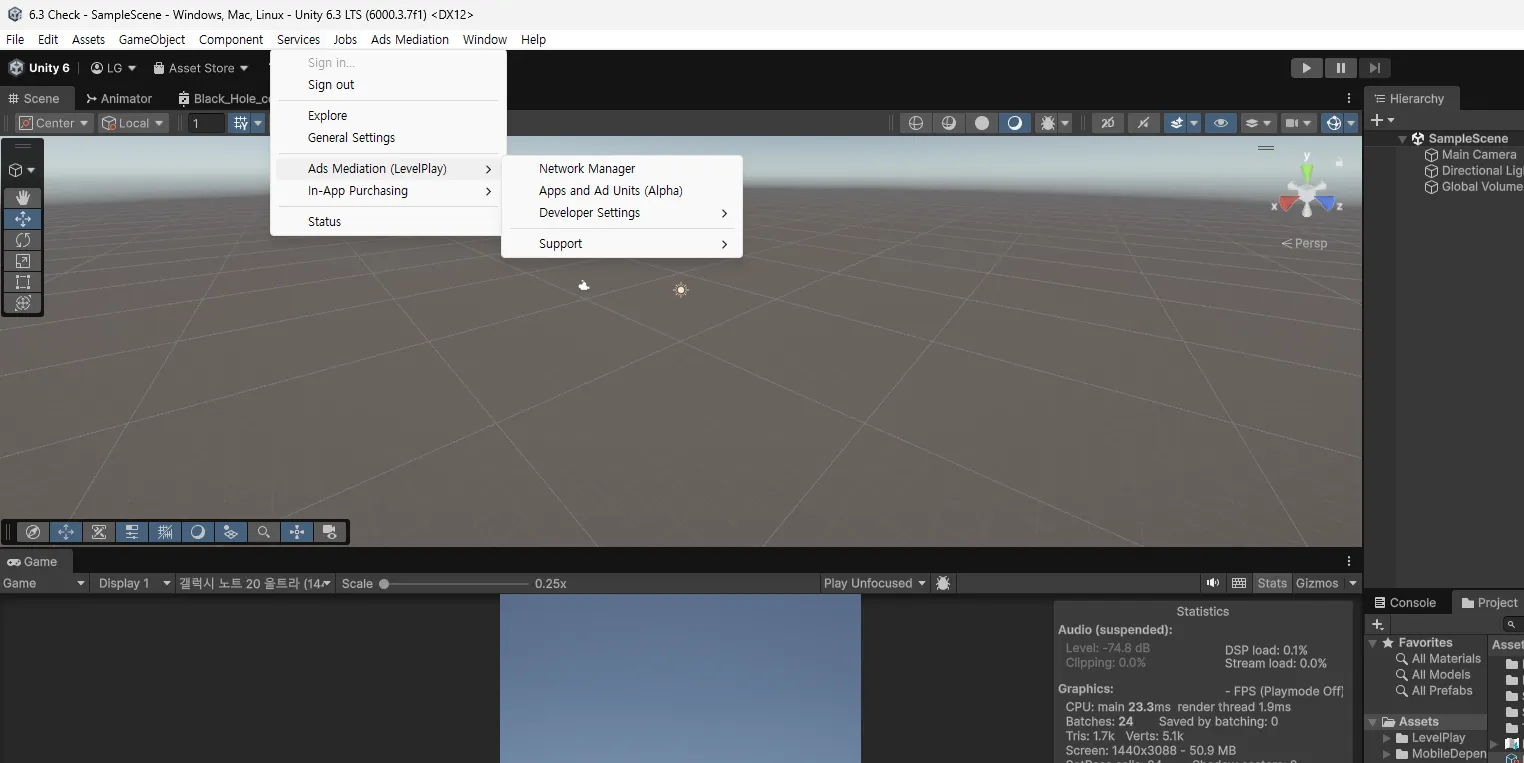The image size is (1524, 763).
Task: Toggle the Scene rotation lock icon
Action: 1339,162
